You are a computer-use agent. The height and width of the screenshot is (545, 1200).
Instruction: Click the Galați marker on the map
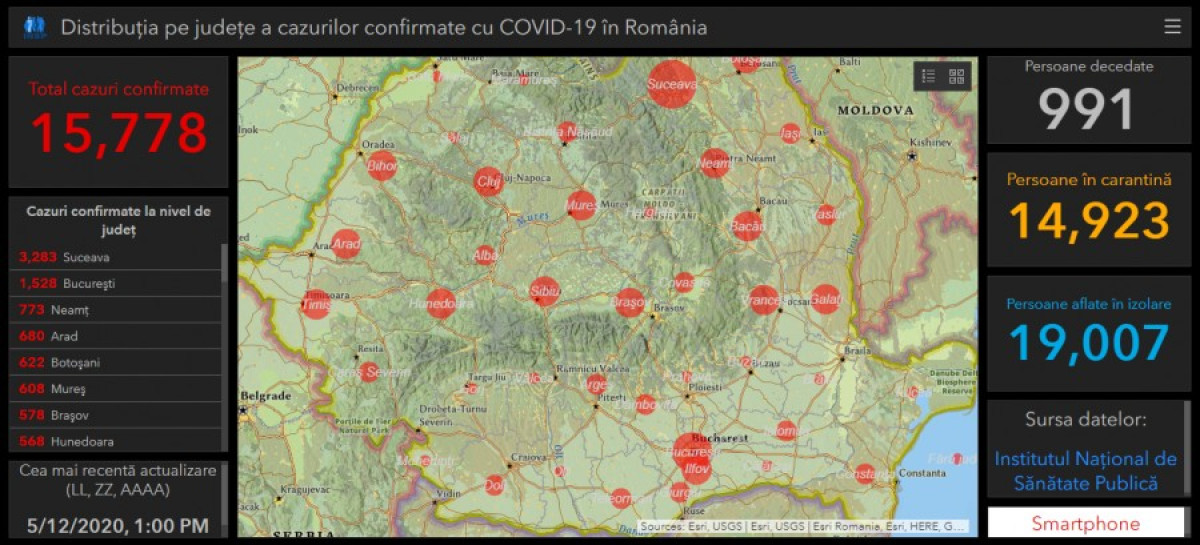(x=825, y=298)
